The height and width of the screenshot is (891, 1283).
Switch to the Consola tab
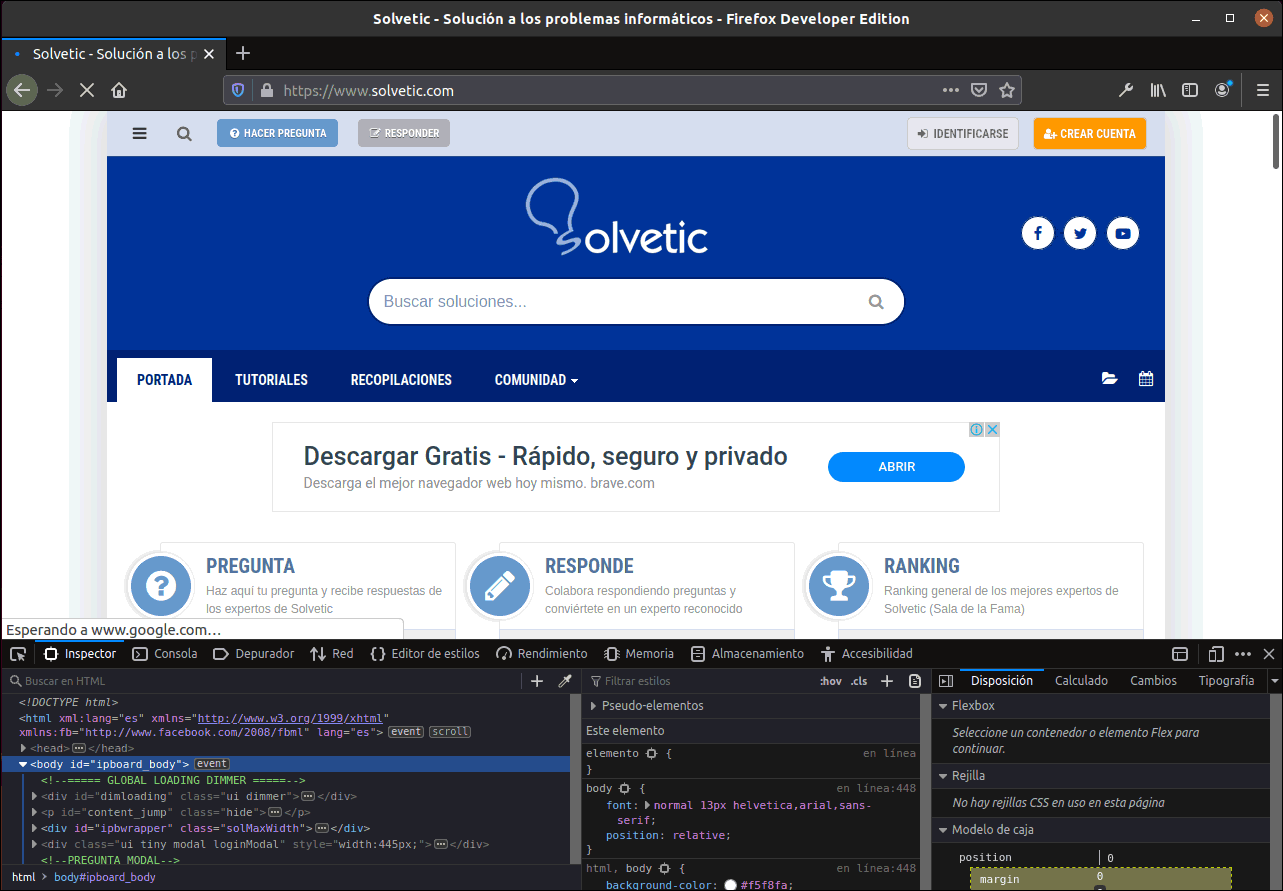tap(165, 654)
